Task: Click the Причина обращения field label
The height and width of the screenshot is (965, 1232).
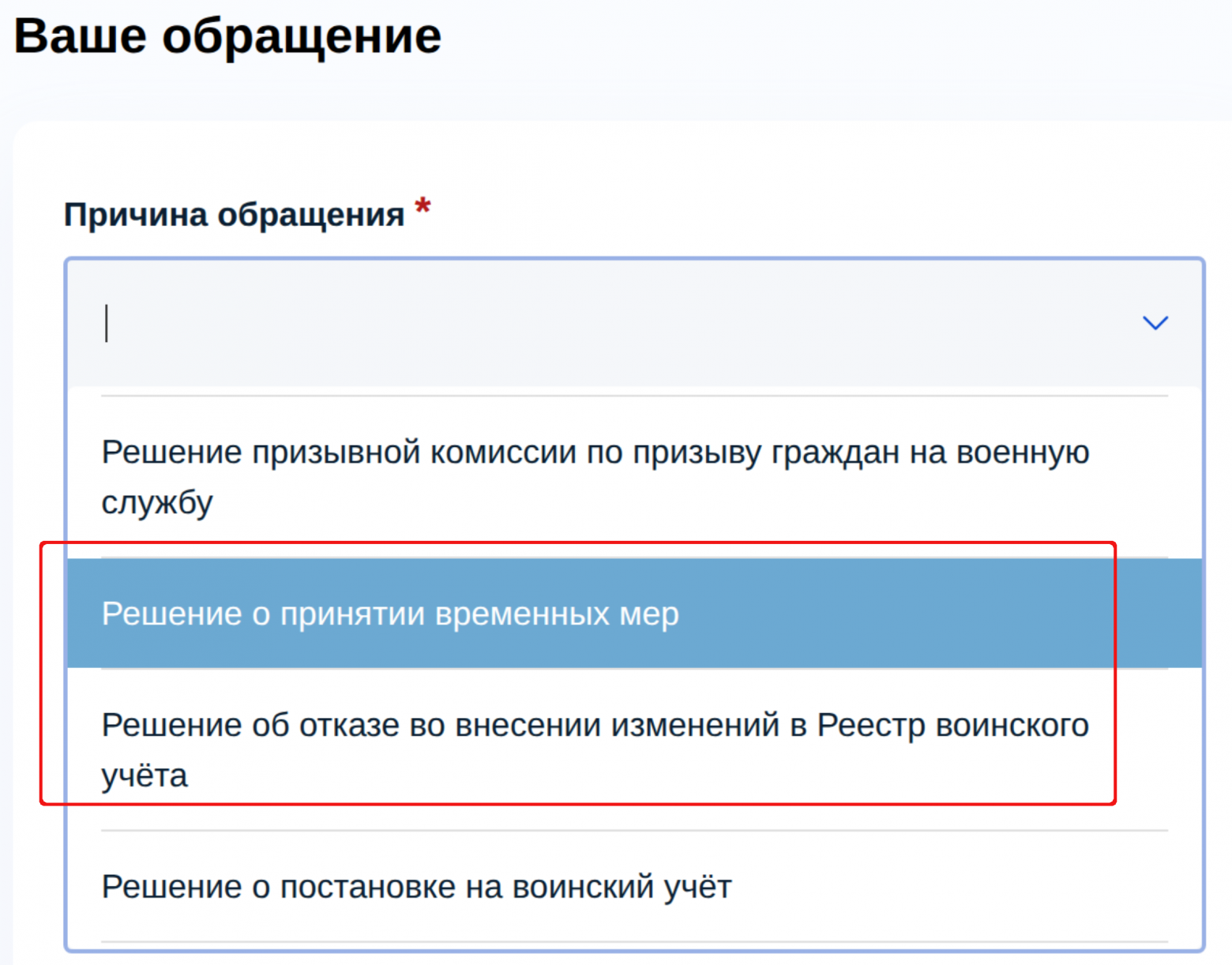Action: (234, 215)
